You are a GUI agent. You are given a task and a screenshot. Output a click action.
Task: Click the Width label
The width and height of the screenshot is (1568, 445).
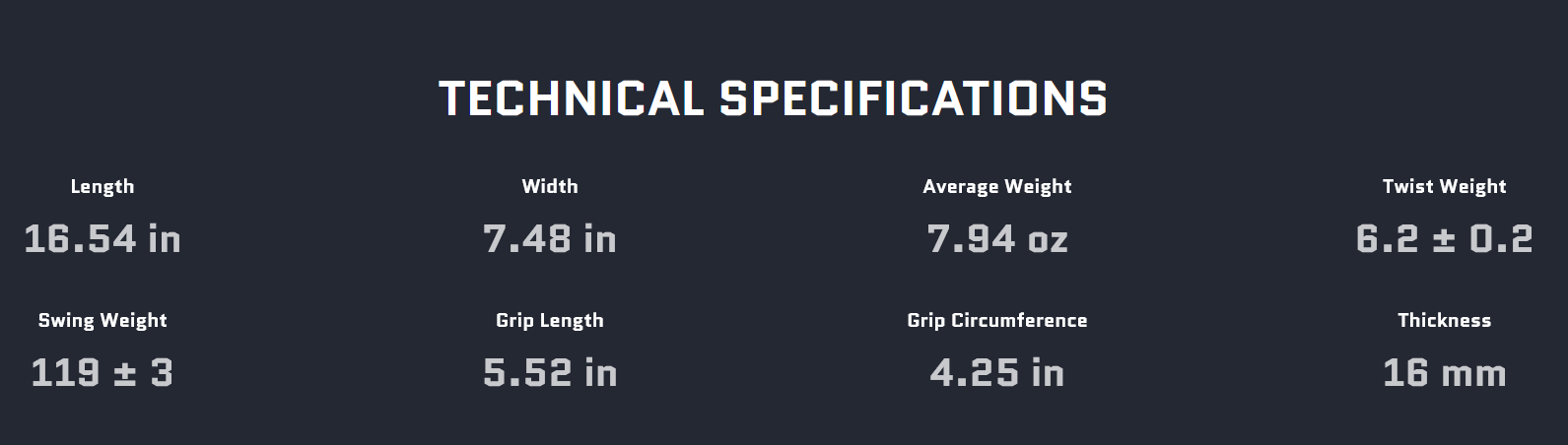click(550, 186)
